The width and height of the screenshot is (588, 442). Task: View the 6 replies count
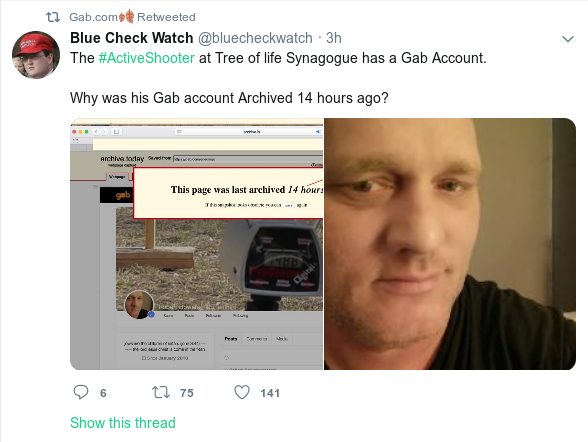[x=103, y=393]
